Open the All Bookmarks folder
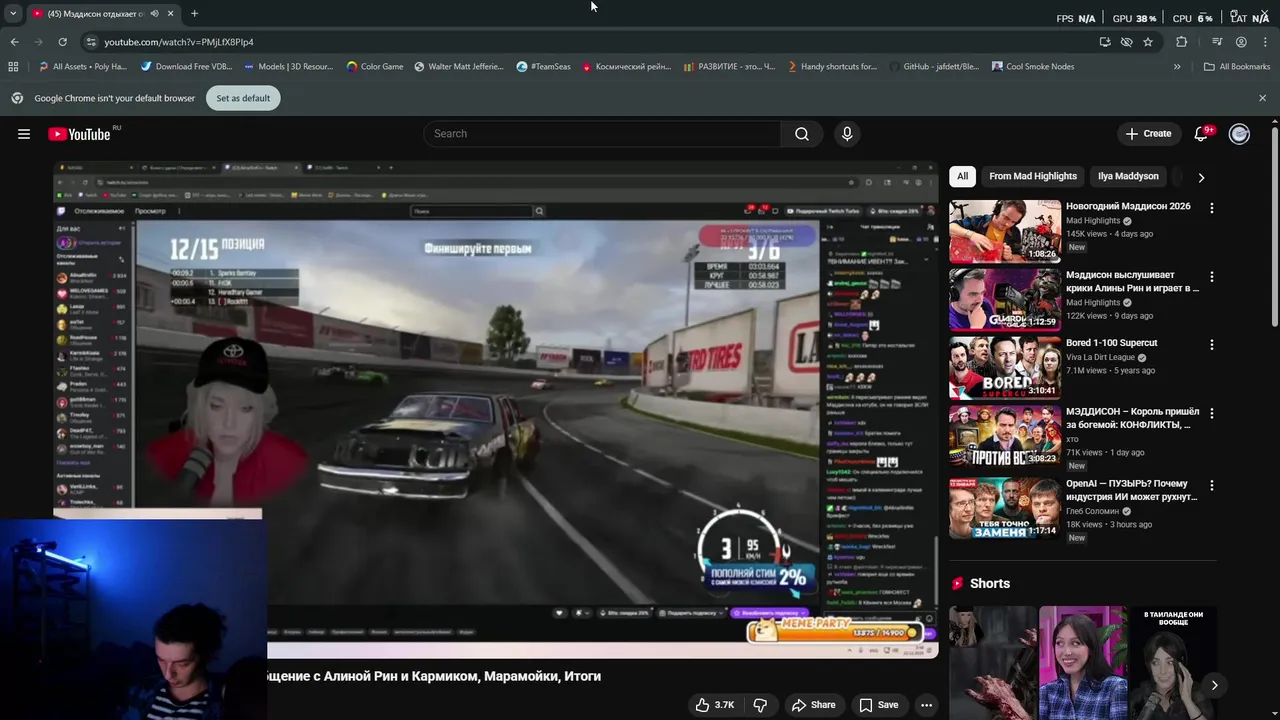The height and width of the screenshot is (720, 1280). click(1237, 67)
